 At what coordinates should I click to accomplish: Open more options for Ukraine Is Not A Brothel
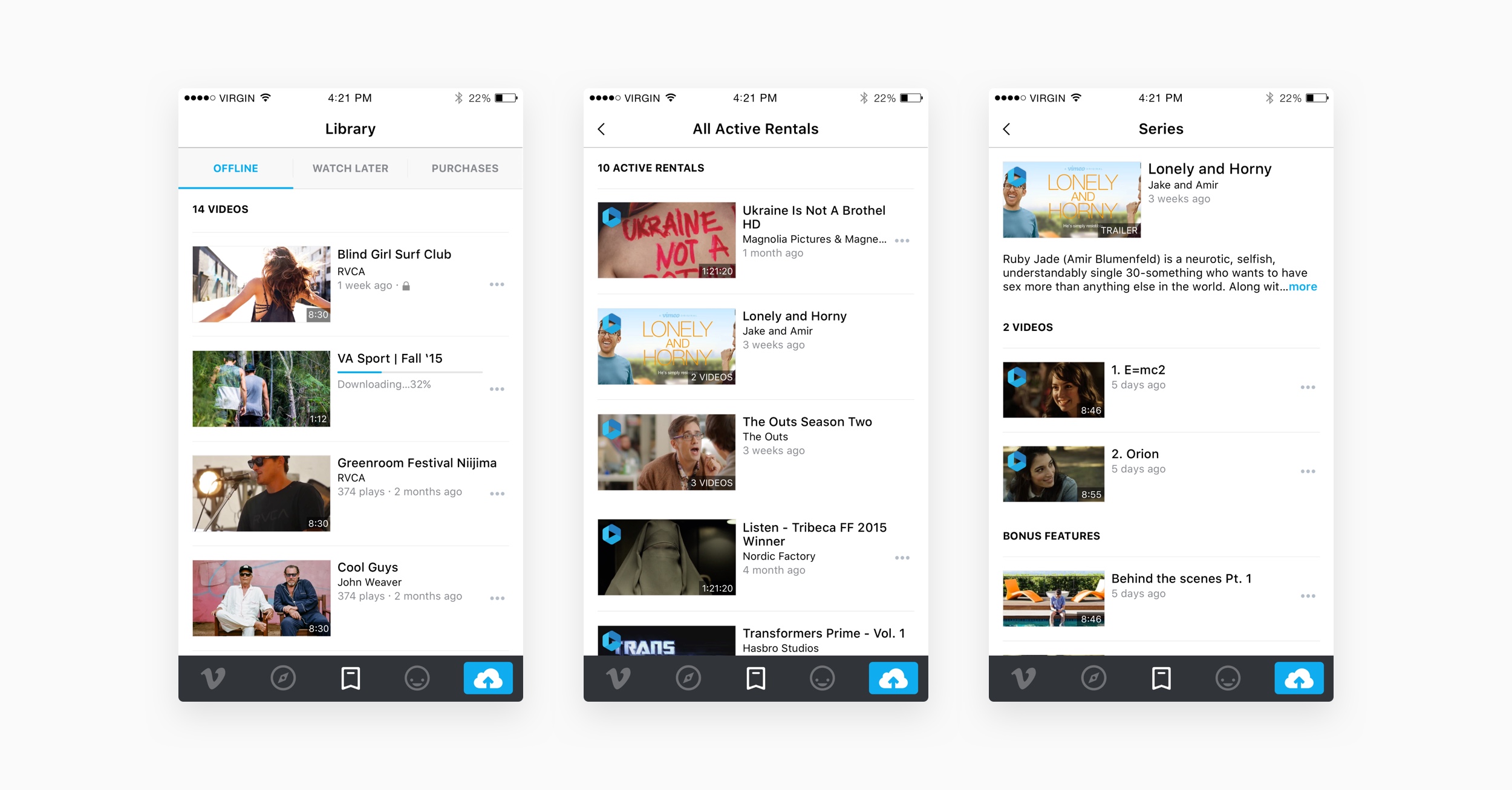(902, 241)
